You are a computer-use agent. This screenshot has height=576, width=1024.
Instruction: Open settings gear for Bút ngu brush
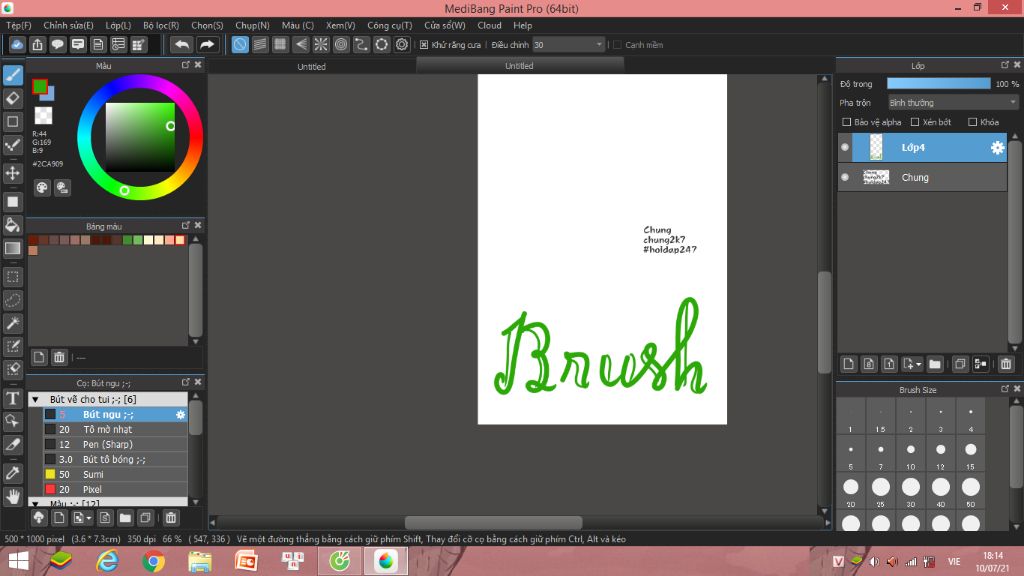tap(180, 415)
